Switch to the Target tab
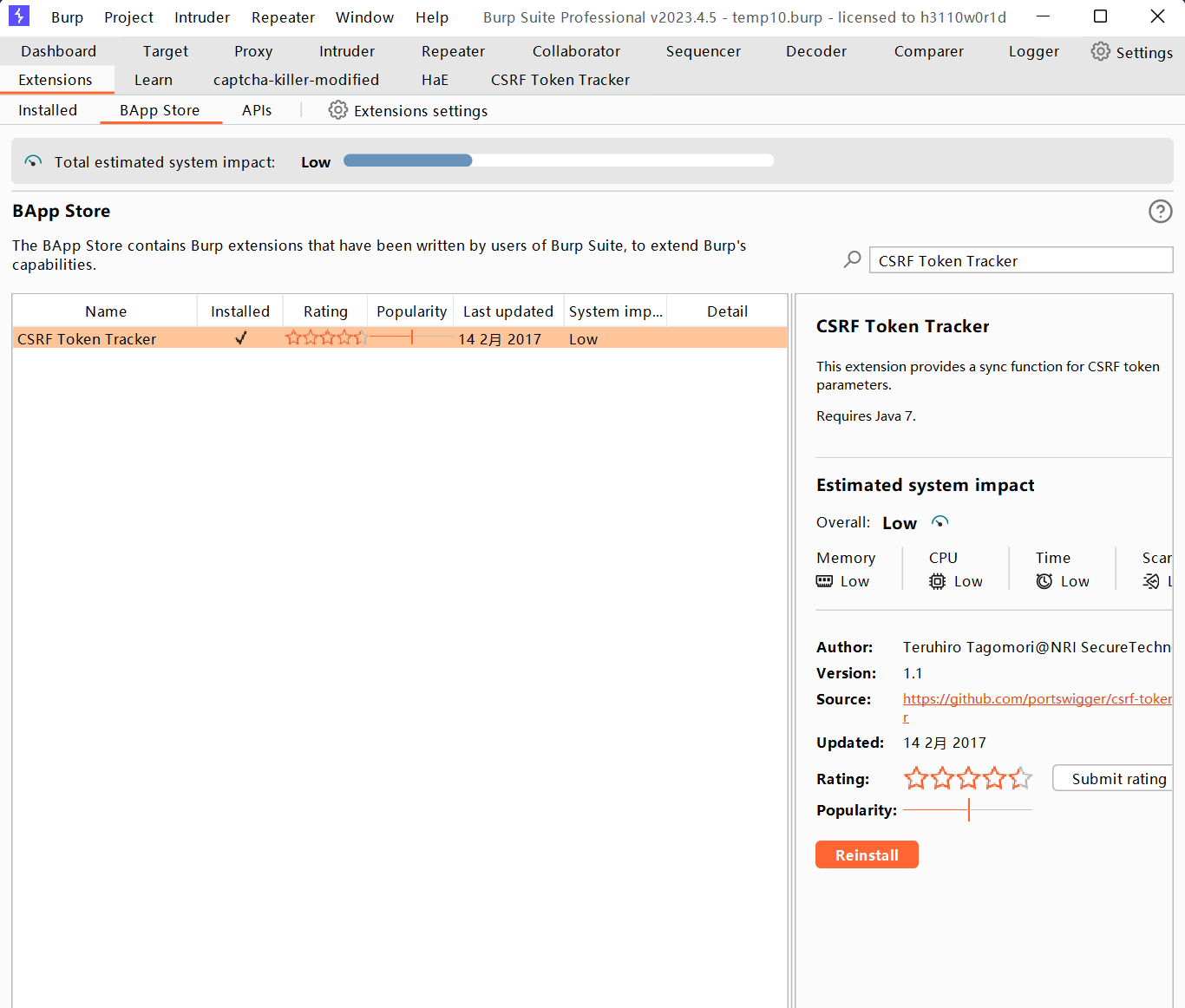1185x1008 pixels. (166, 51)
